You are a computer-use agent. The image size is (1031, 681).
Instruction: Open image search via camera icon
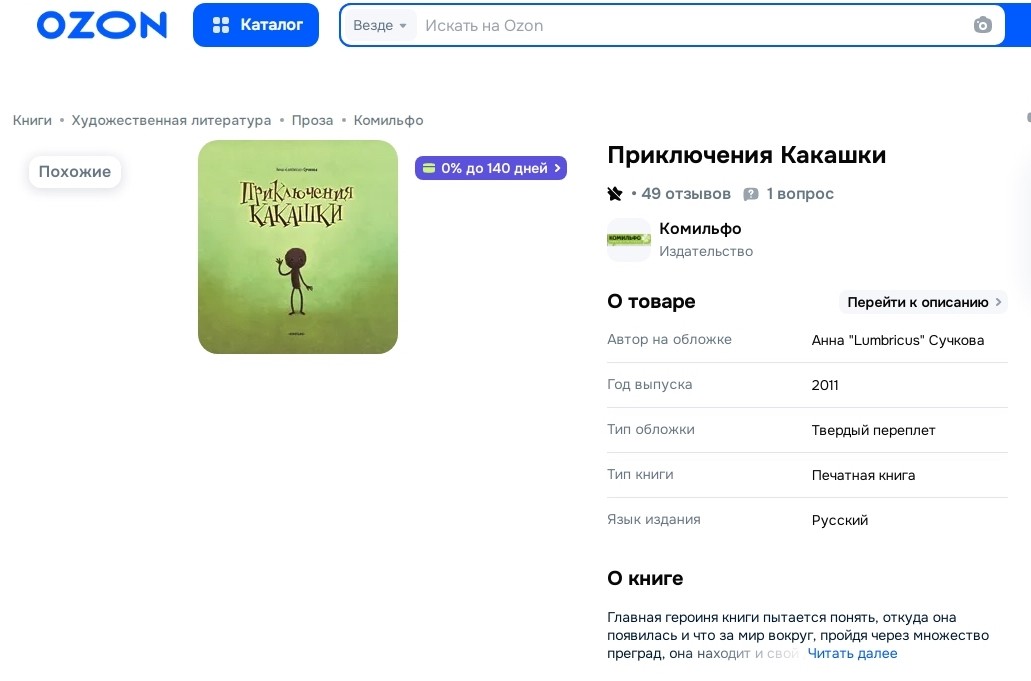tap(982, 25)
